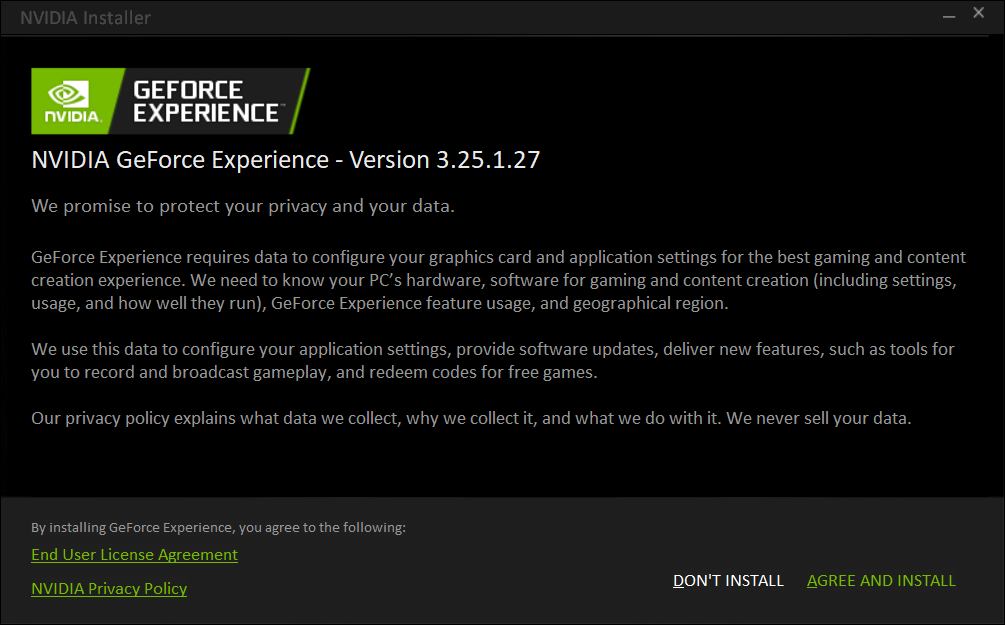Click the version number 3.25.1.27

click(x=488, y=159)
